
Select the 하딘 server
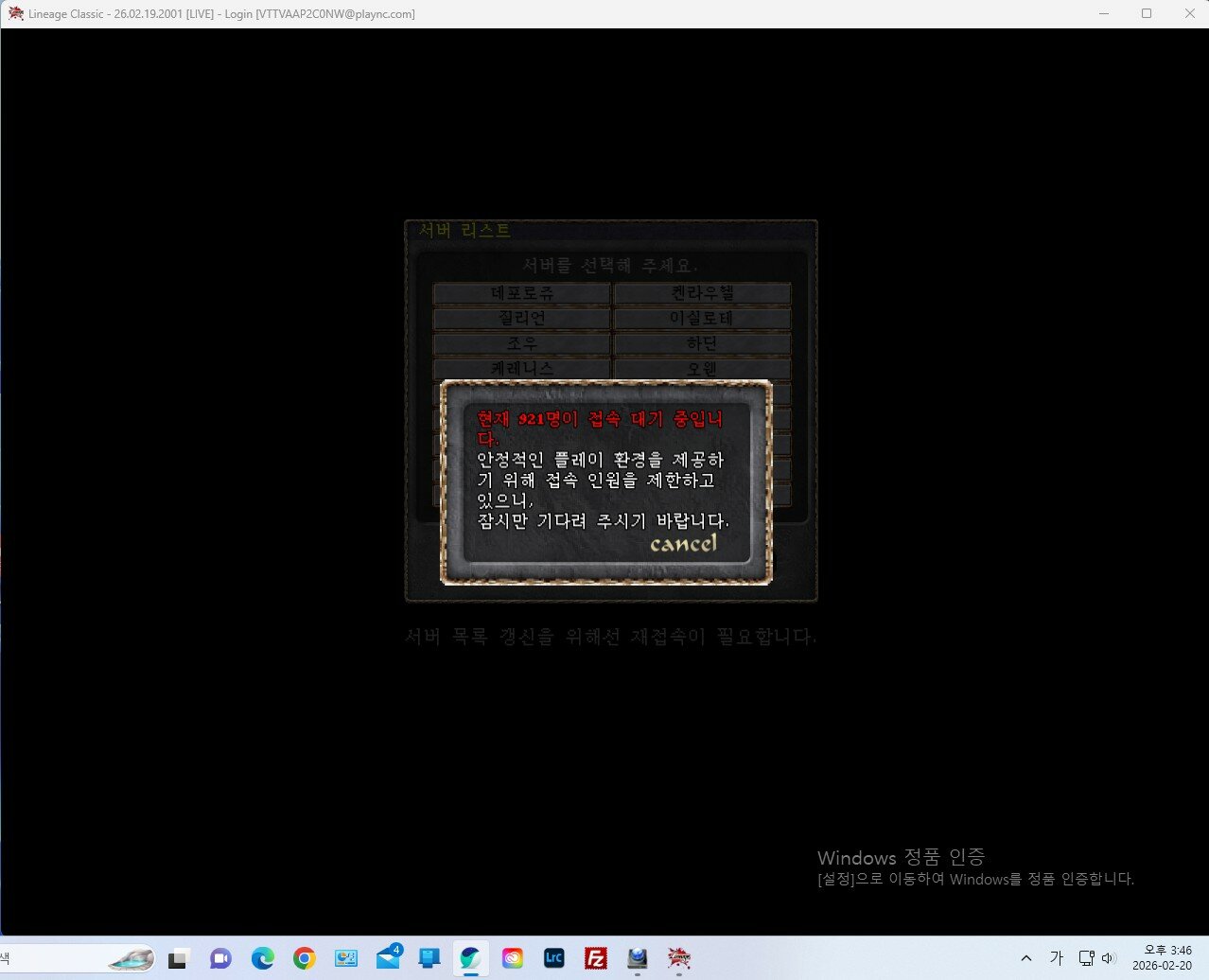point(702,343)
